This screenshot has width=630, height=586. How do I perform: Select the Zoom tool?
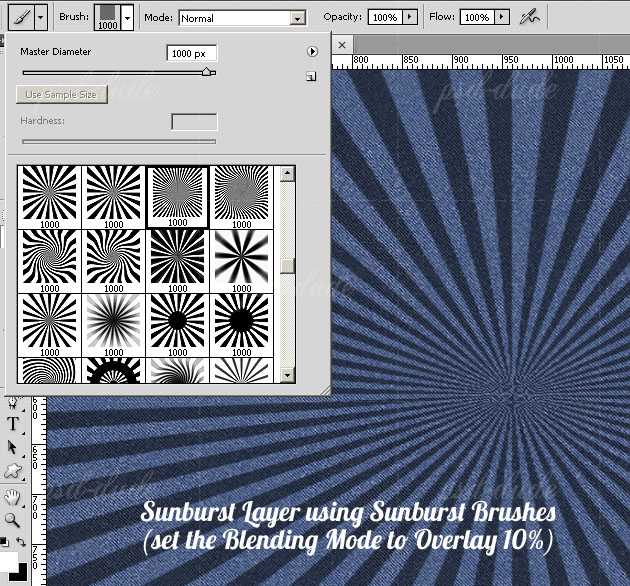click(13, 520)
